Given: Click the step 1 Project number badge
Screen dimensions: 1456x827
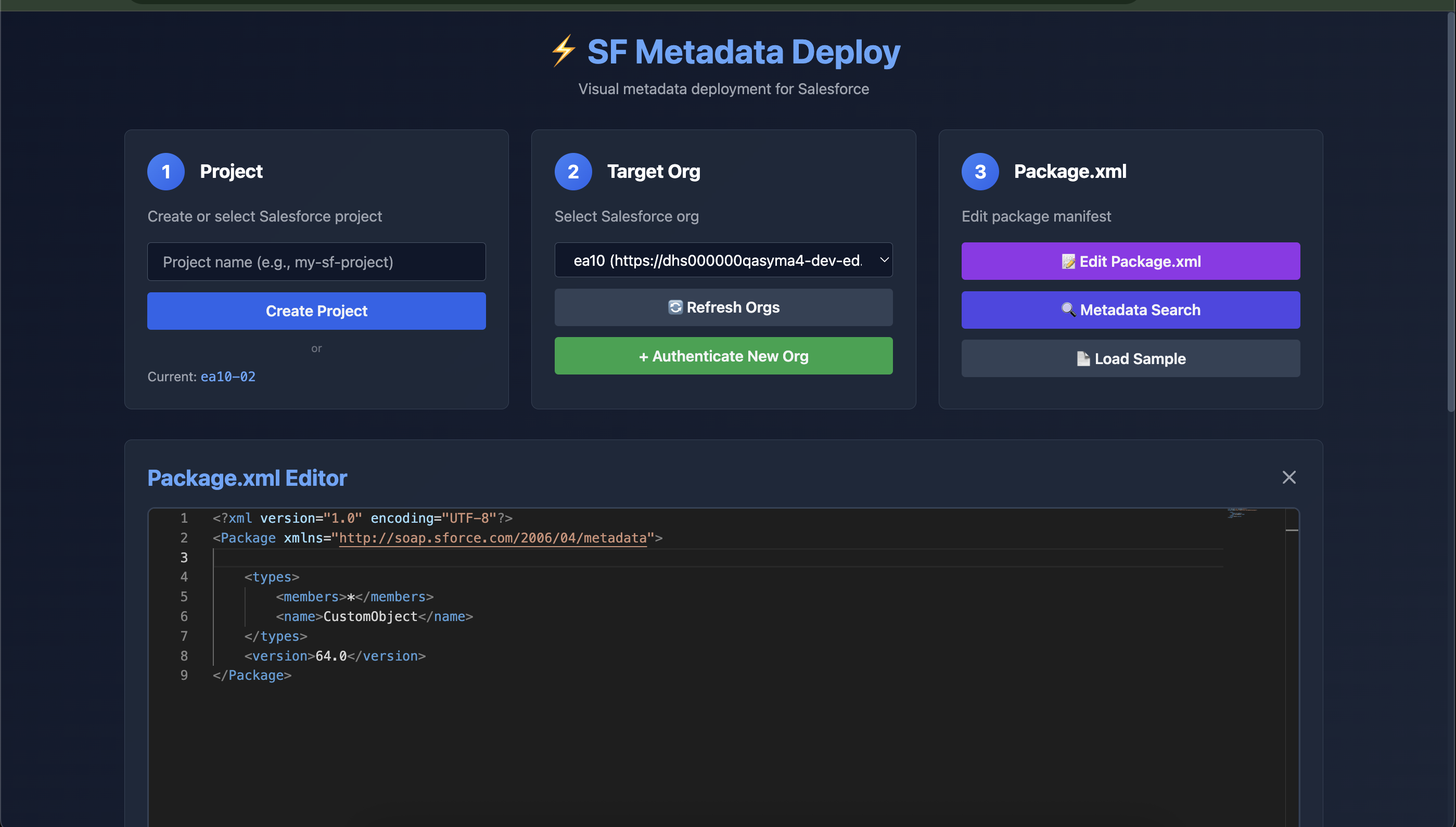Looking at the screenshot, I should tap(166, 172).
